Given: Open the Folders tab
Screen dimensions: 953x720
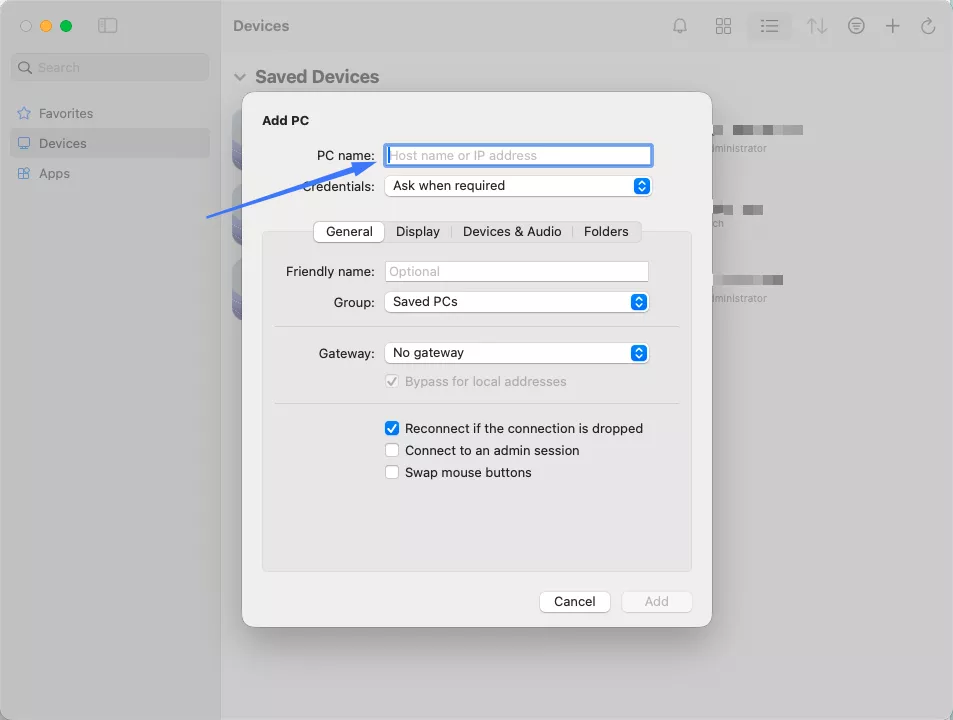Looking at the screenshot, I should pyautogui.click(x=606, y=232).
